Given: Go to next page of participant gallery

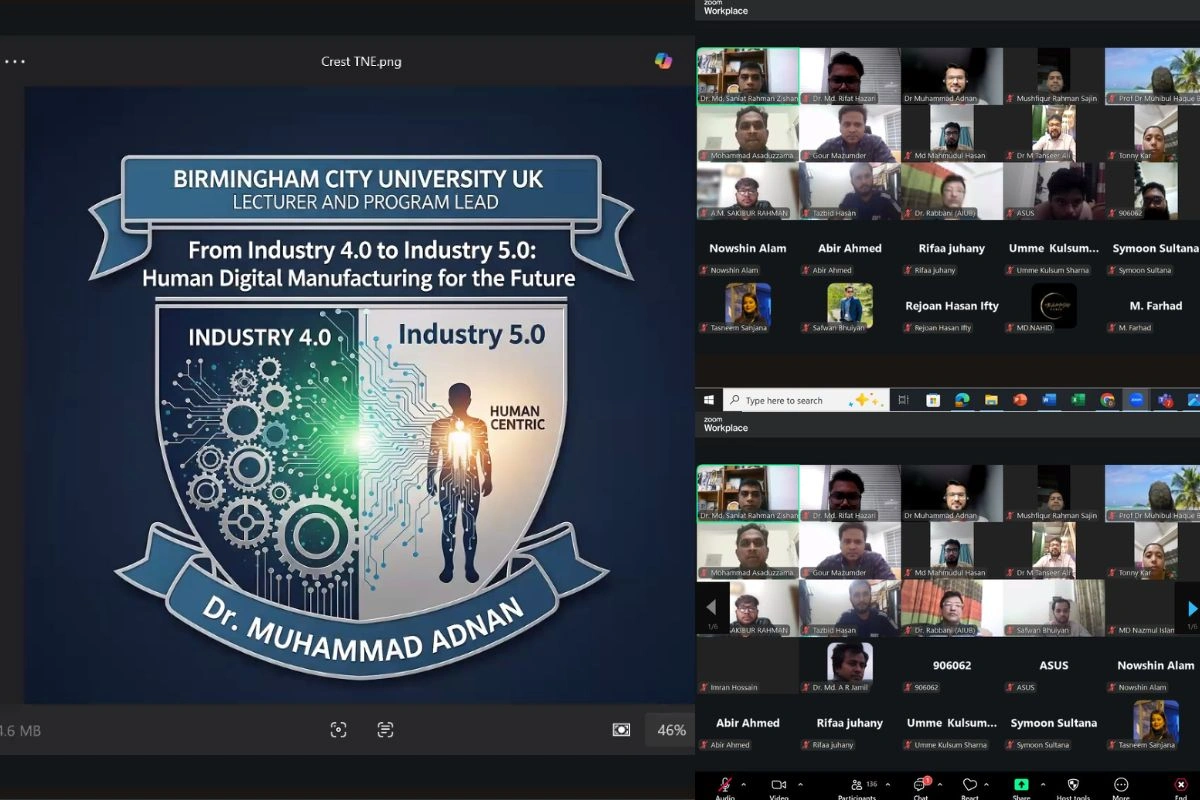Looking at the screenshot, I should point(1191,608).
